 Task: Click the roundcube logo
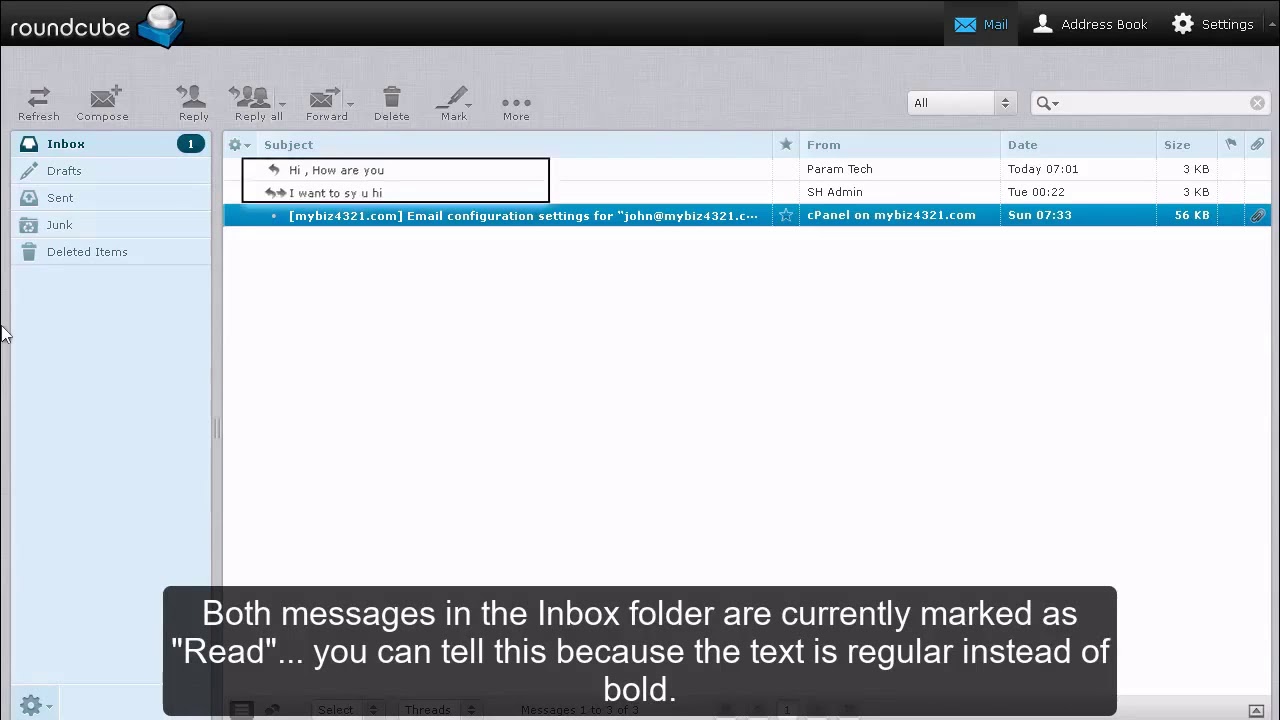(96, 25)
